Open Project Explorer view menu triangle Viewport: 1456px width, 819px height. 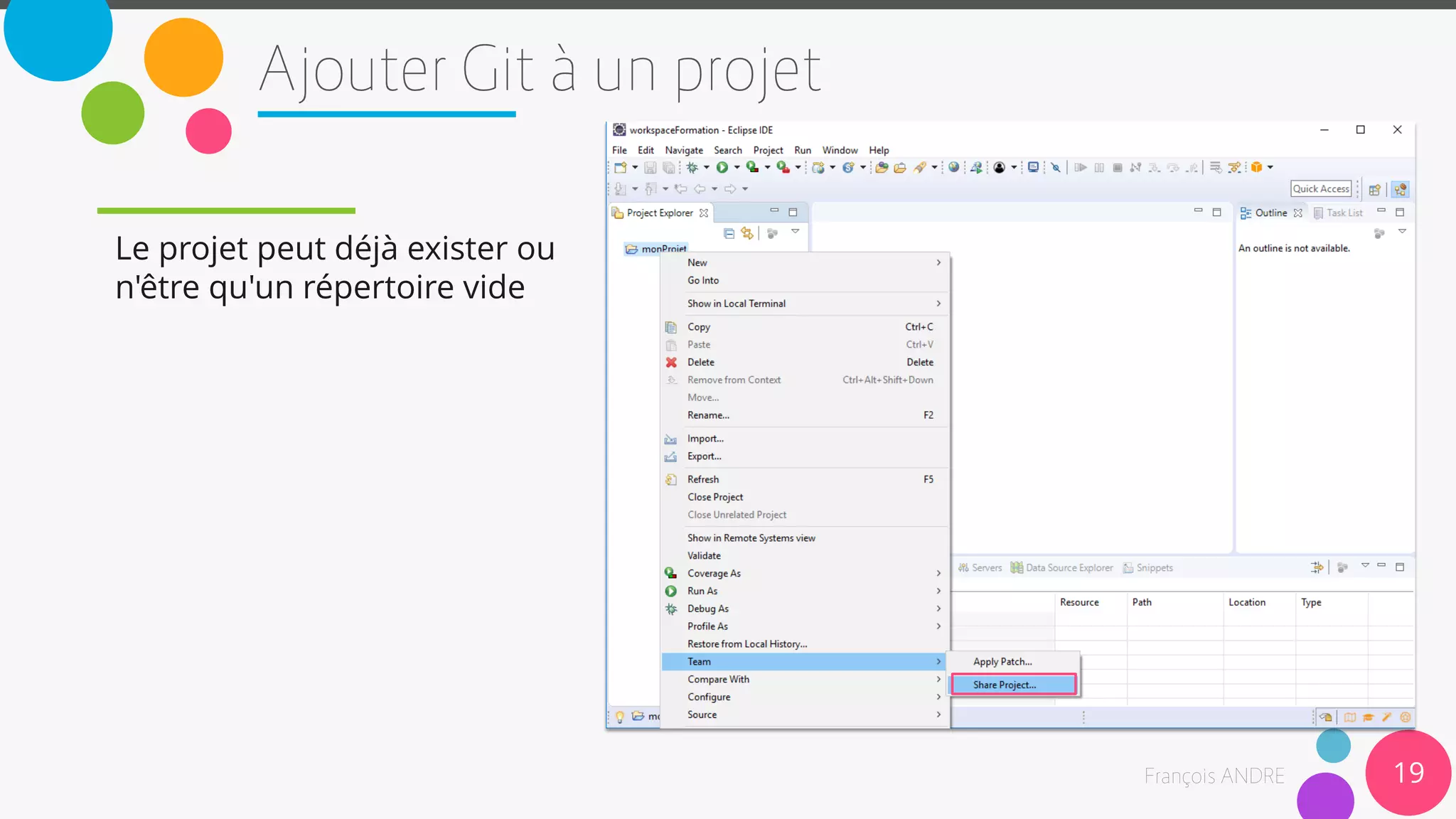(796, 232)
